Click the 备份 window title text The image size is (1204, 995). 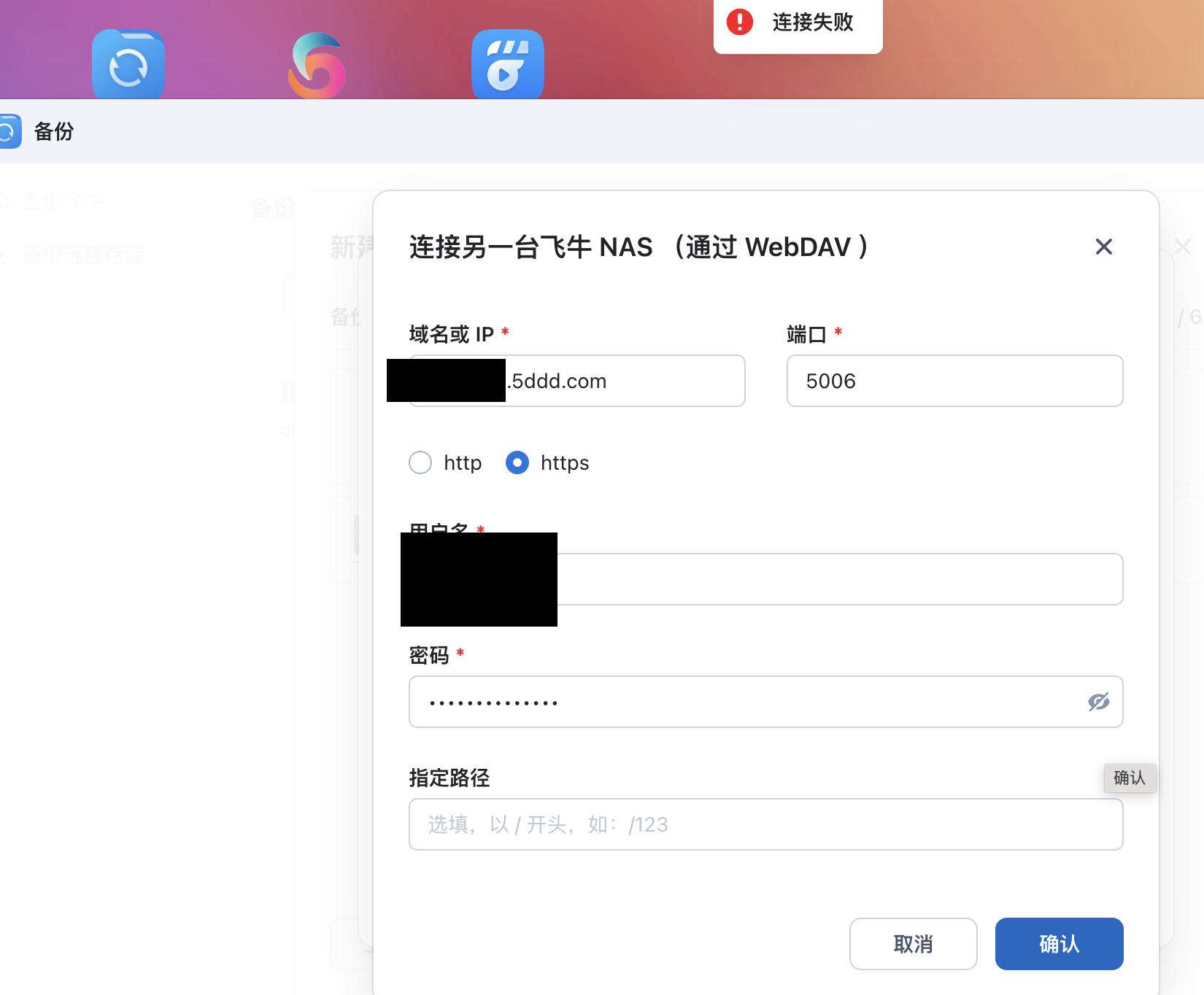[x=54, y=131]
